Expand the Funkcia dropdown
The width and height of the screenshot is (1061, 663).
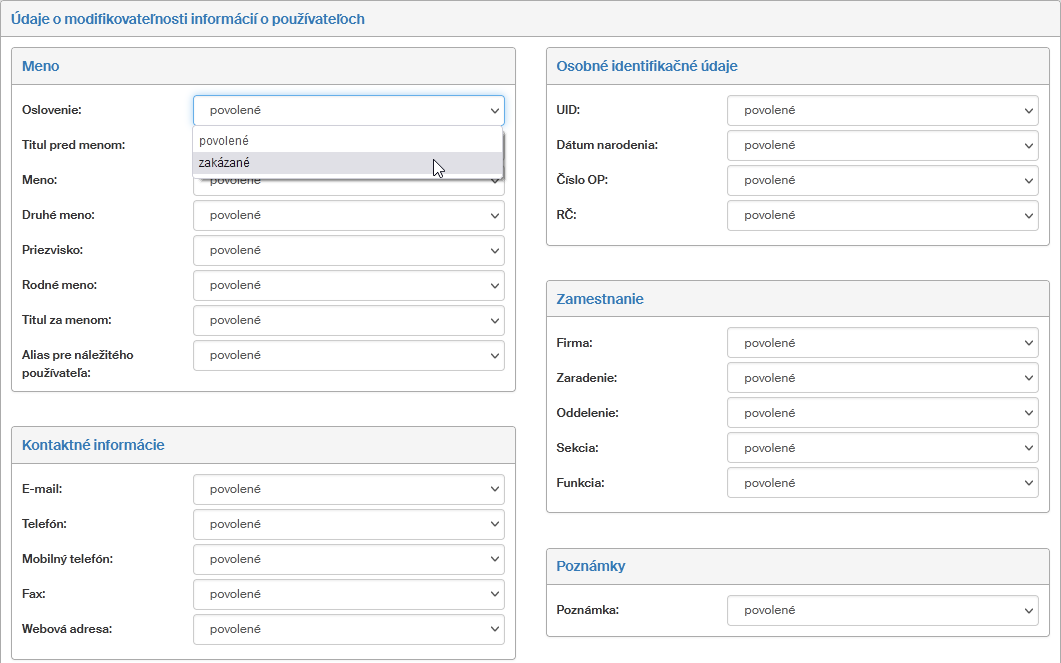coord(882,484)
